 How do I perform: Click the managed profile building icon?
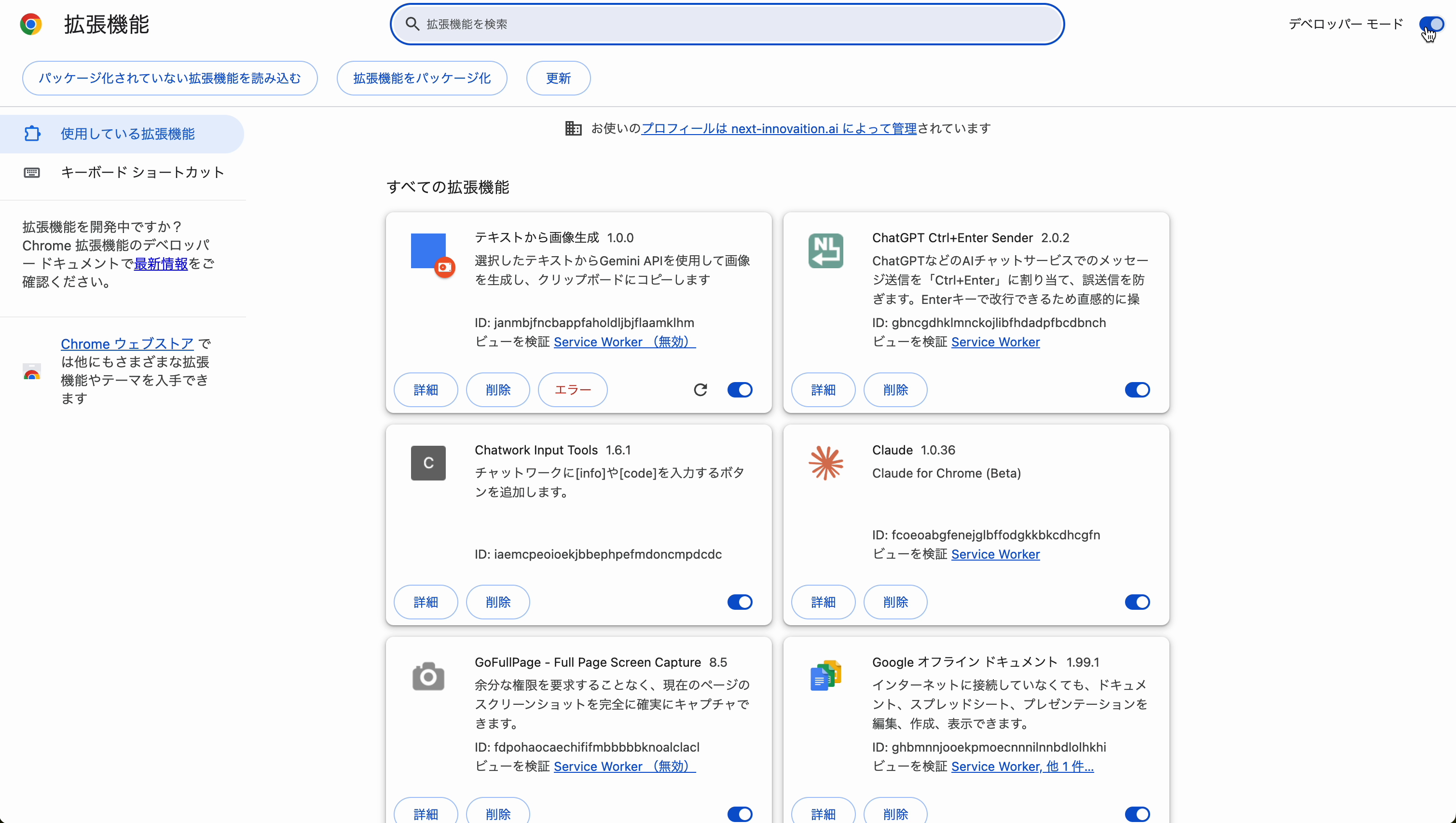[573, 128]
